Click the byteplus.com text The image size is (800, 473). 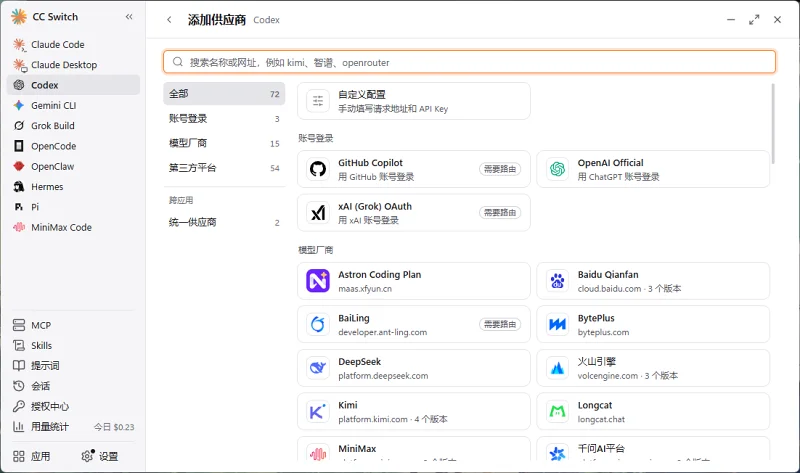coord(603,332)
